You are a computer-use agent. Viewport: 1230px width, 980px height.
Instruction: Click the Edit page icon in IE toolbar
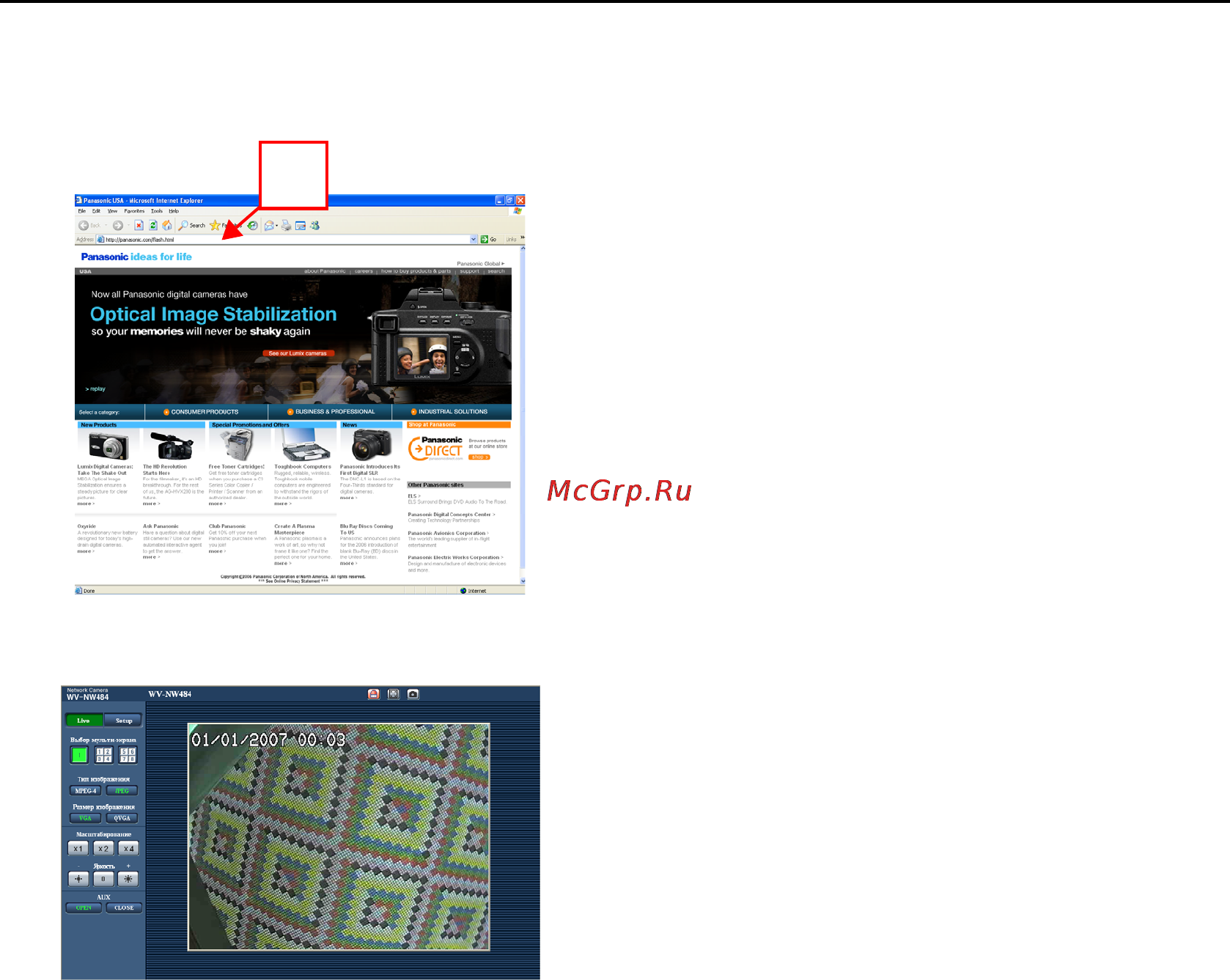301,226
